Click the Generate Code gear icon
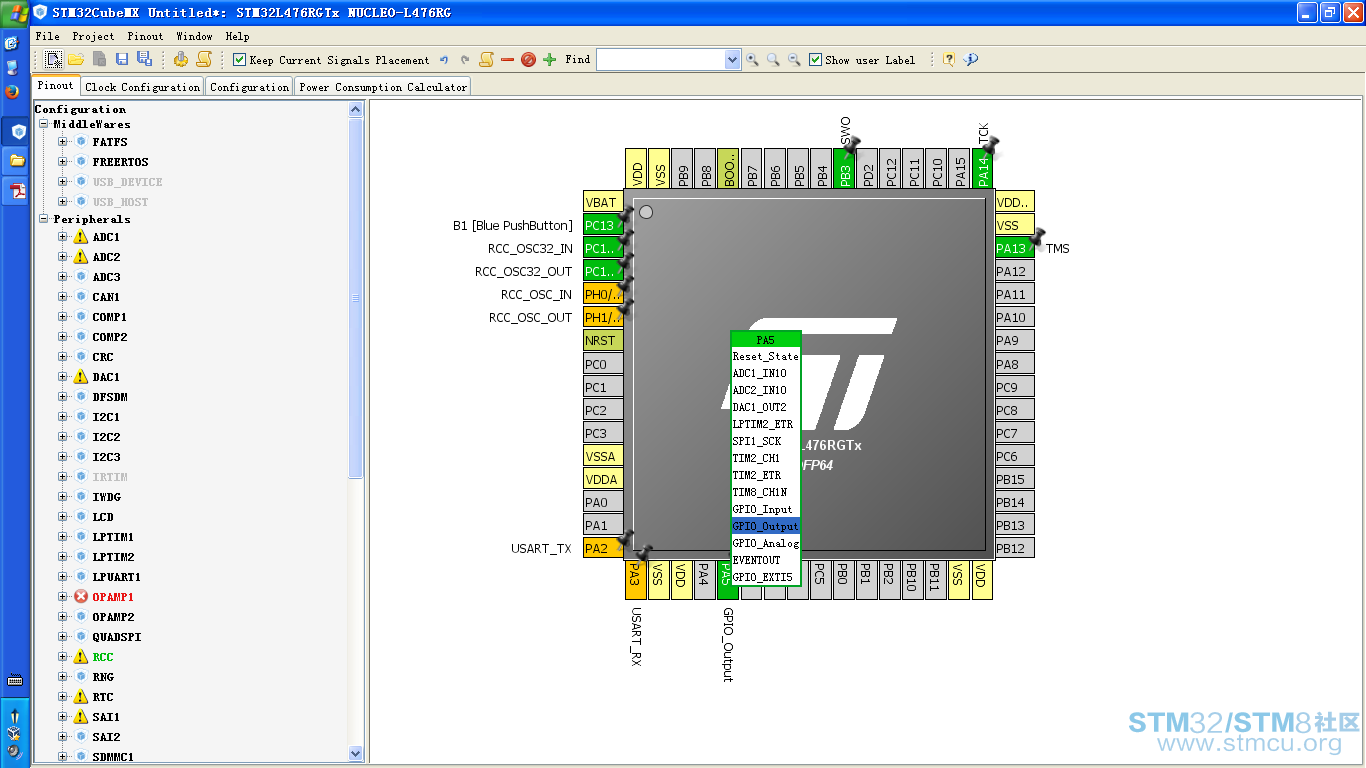Screen dimensions: 1366x768 click(181, 60)
